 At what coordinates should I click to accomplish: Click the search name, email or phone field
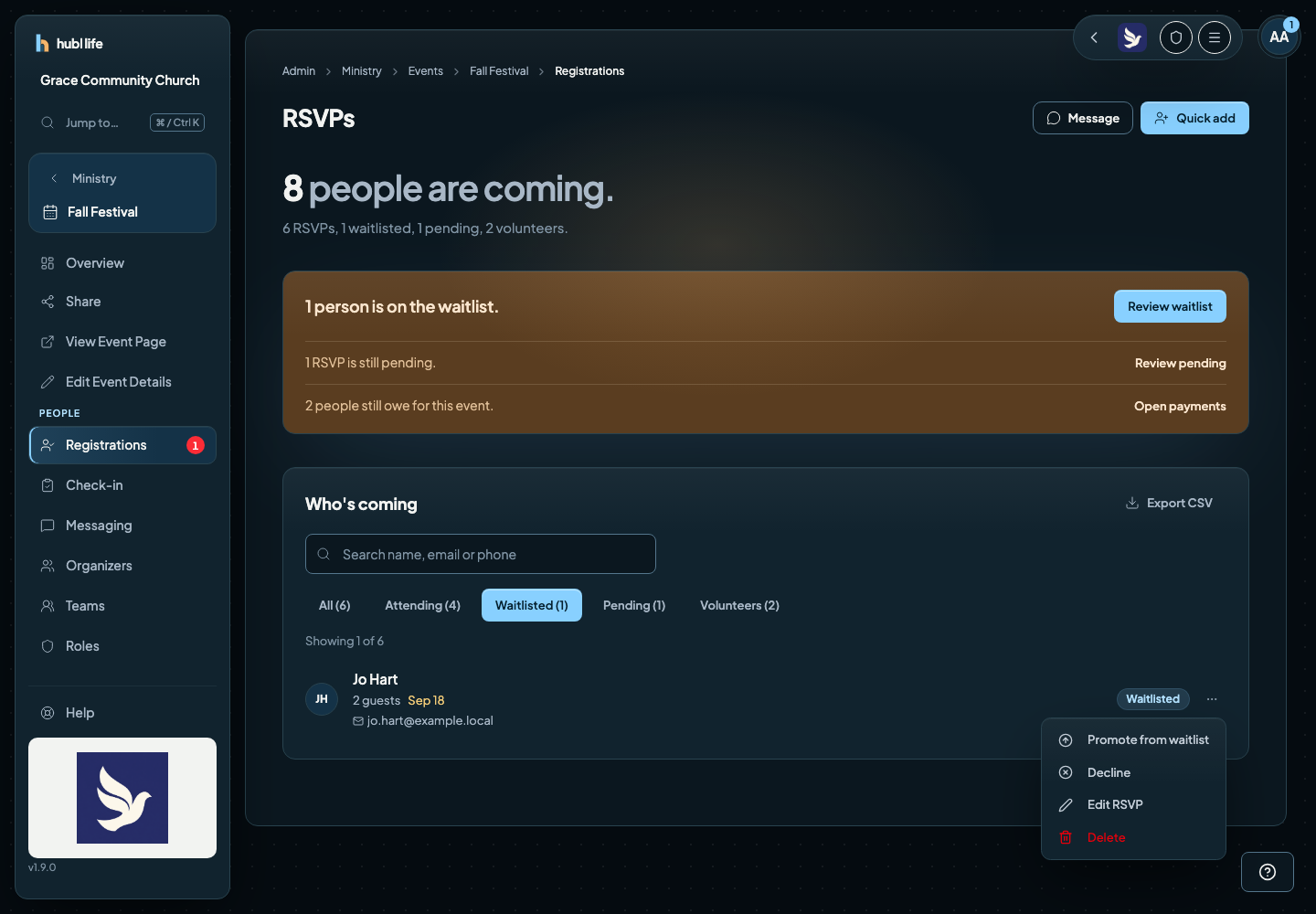coord(481,554)
